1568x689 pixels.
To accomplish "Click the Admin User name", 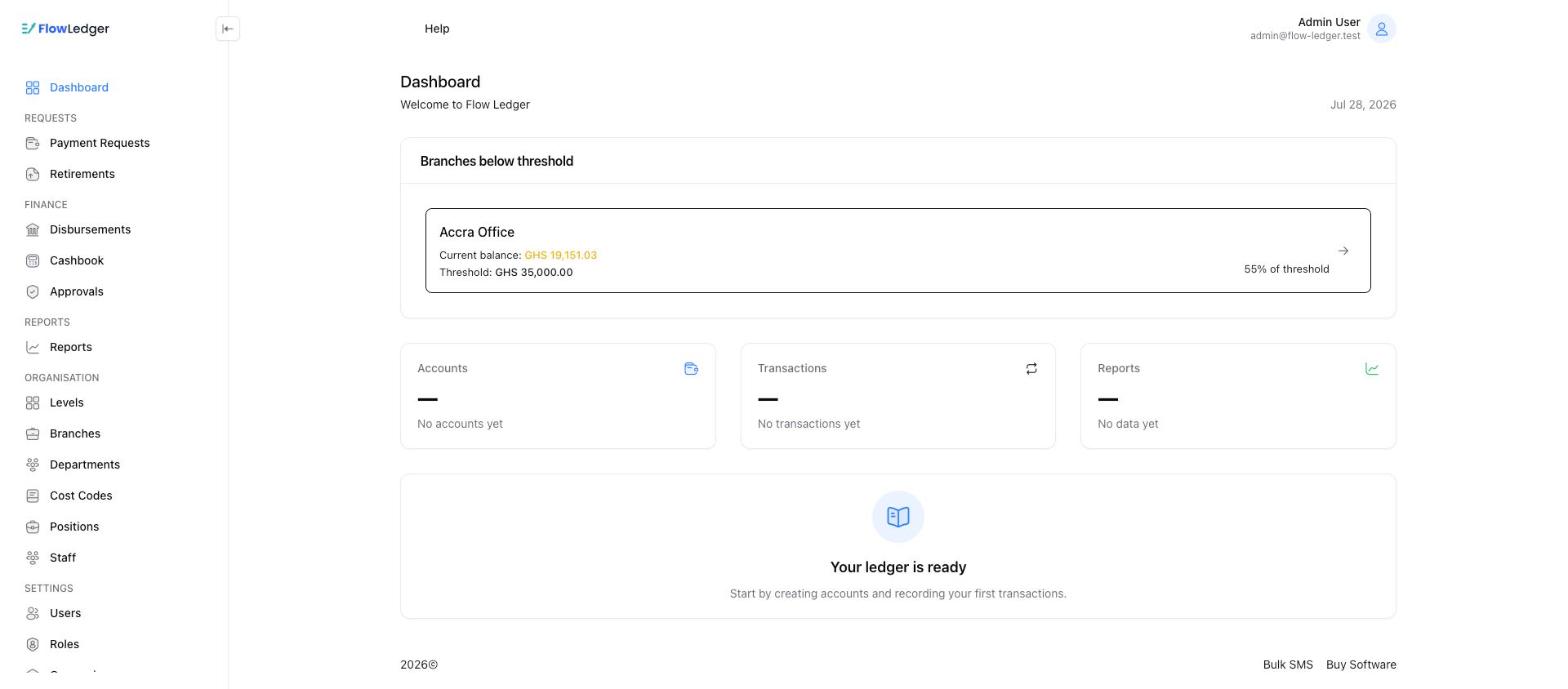I will point(1328,22).
